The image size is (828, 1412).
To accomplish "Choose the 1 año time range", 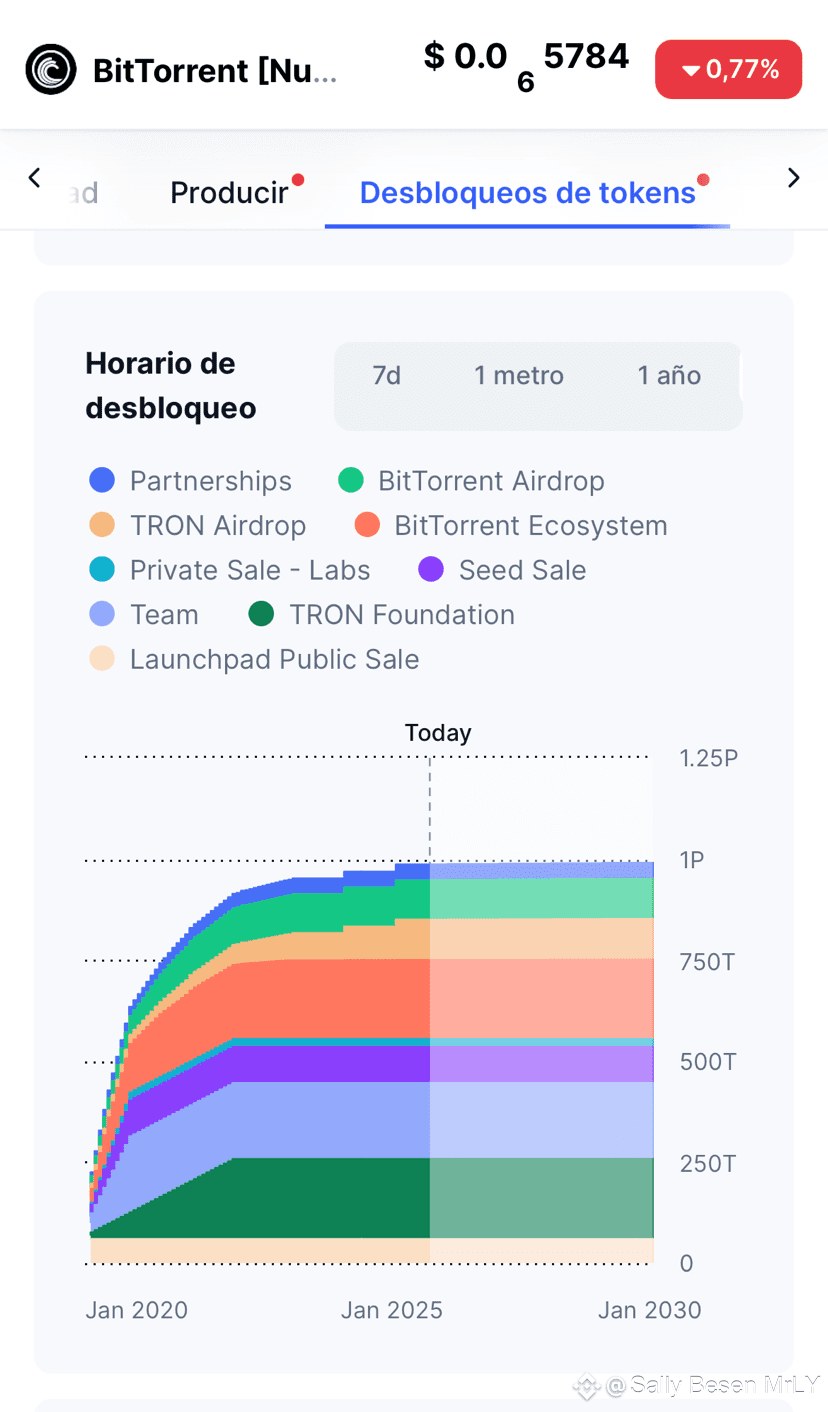I will 669,376.
